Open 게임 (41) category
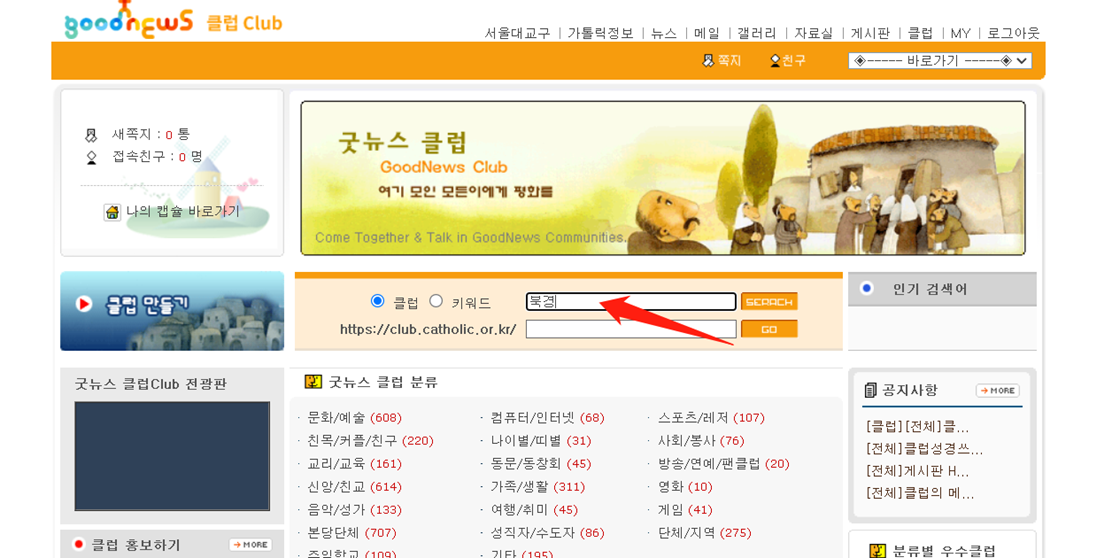 684,510
